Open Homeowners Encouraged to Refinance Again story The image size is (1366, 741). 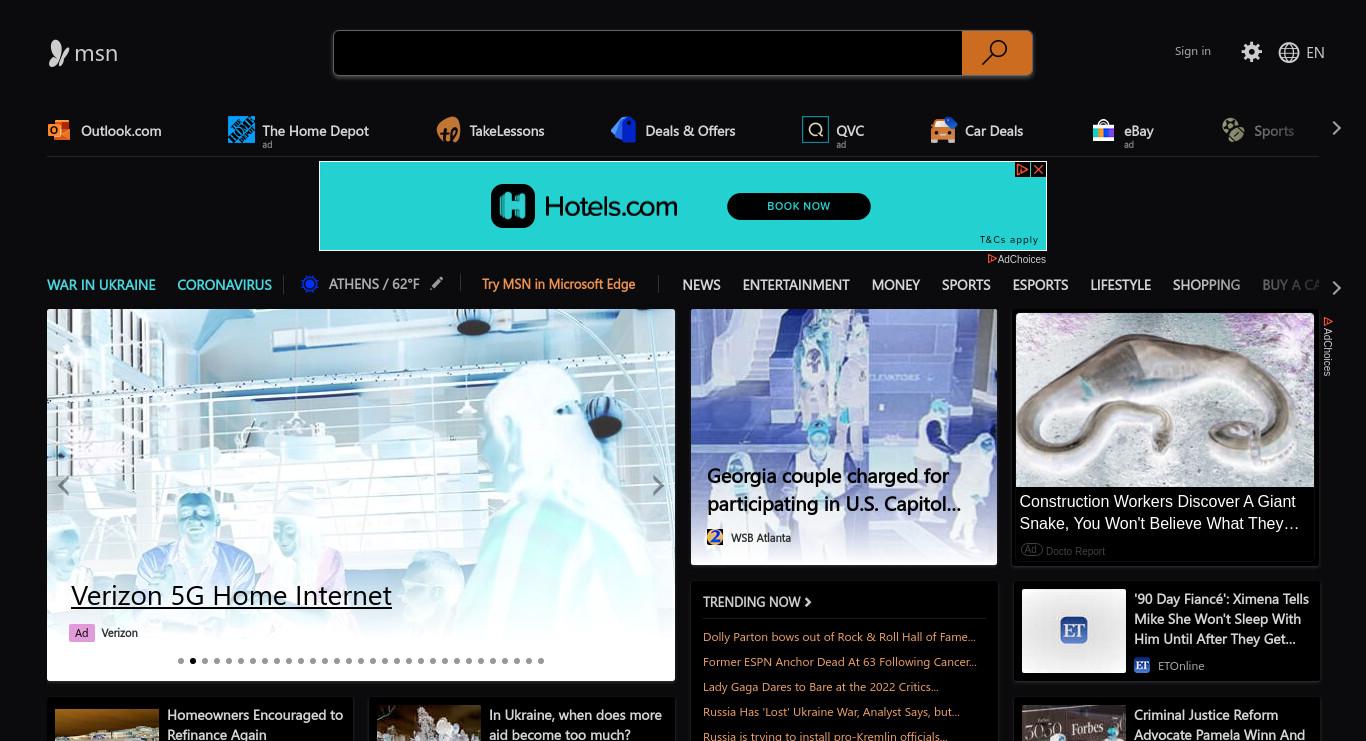click(x=255, y=725)
